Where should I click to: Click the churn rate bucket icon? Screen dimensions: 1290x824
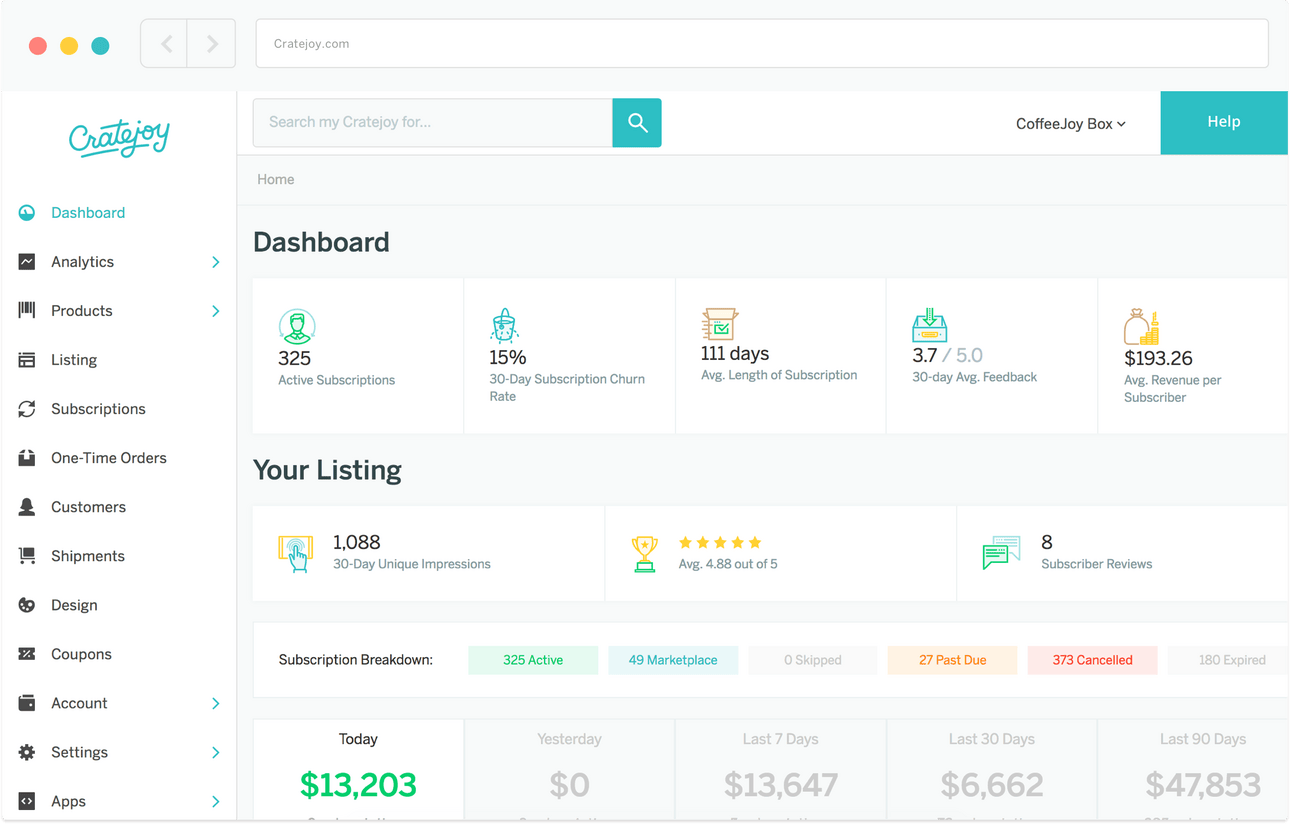tap(504, 325)
